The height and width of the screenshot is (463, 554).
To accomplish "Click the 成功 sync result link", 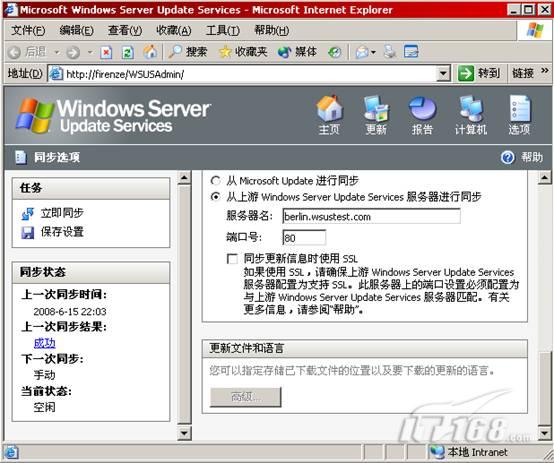I will point(45,343).
